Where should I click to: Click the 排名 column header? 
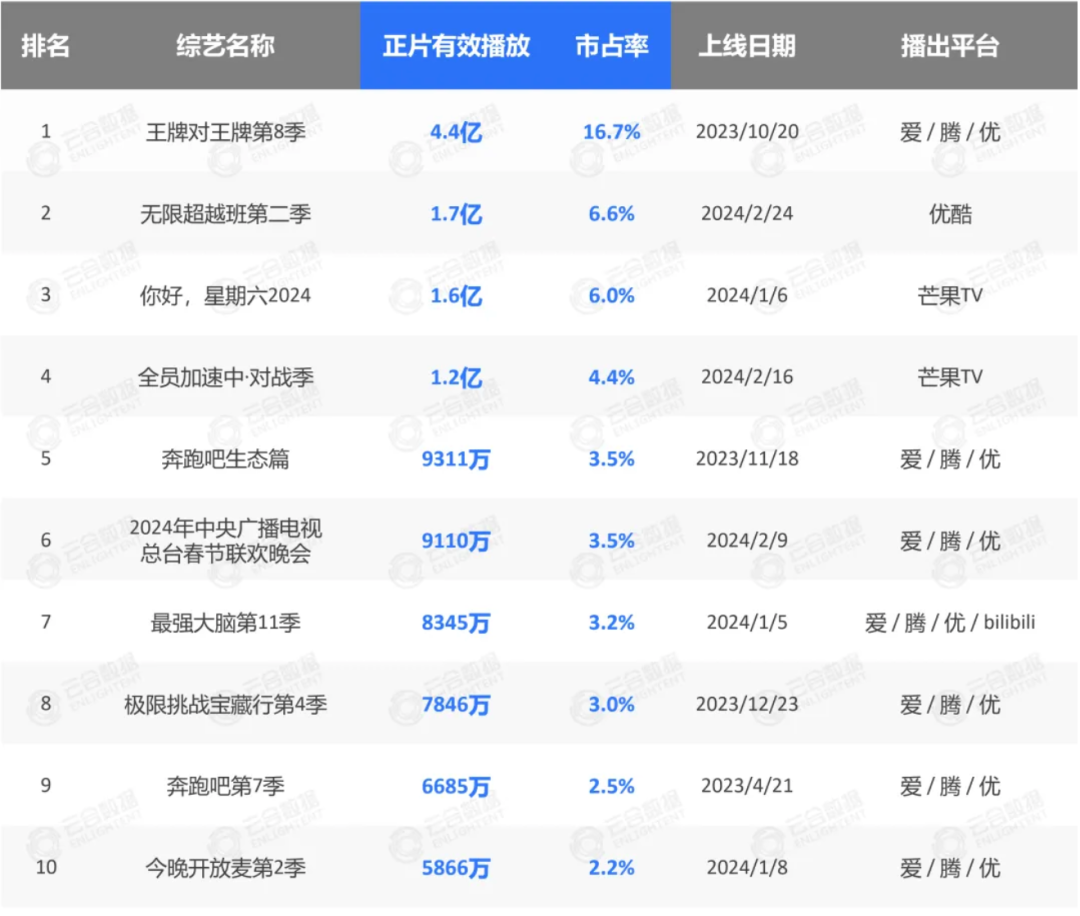point(45,47)
